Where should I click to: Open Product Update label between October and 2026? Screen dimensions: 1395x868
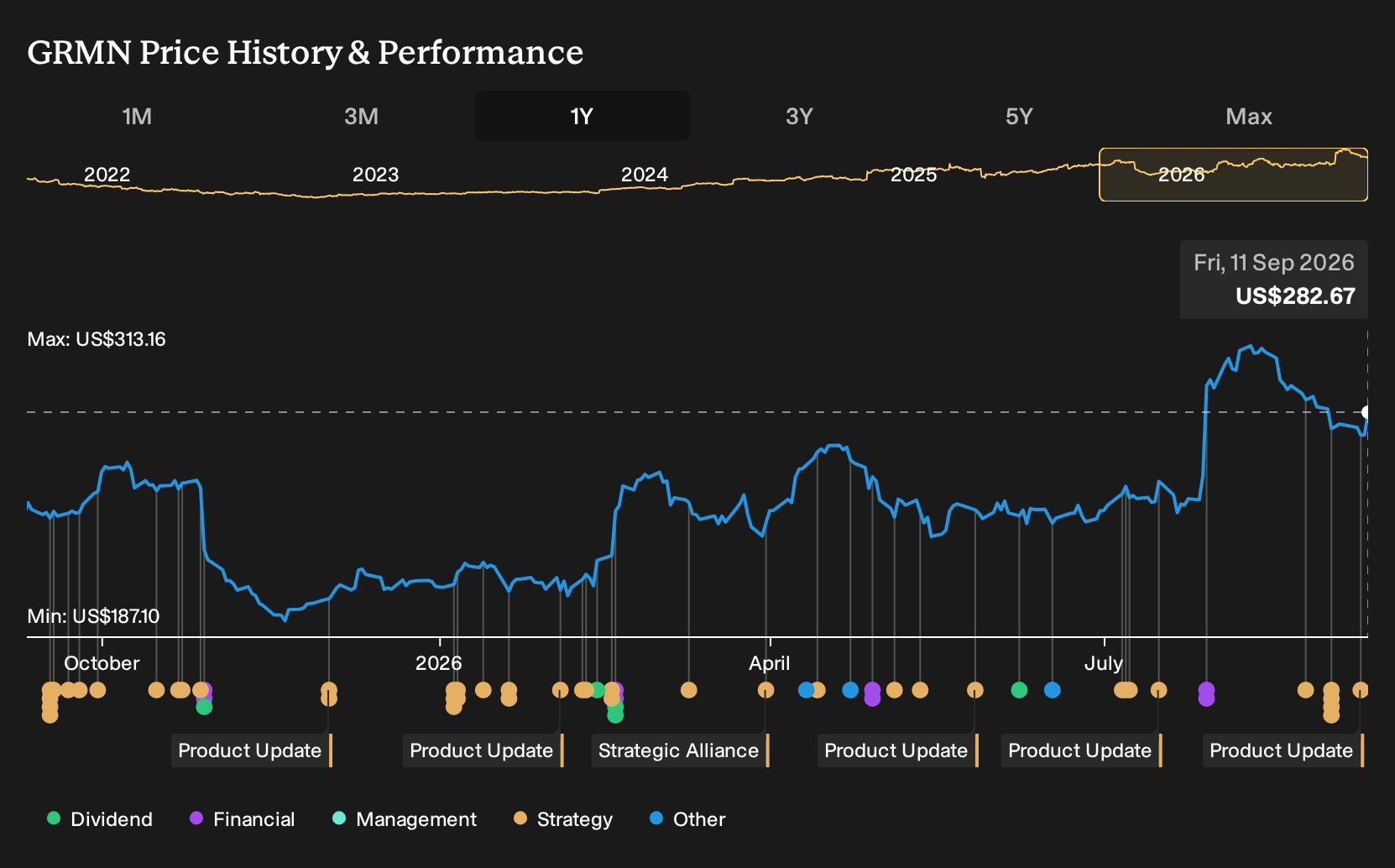click(x=252, y=750)
